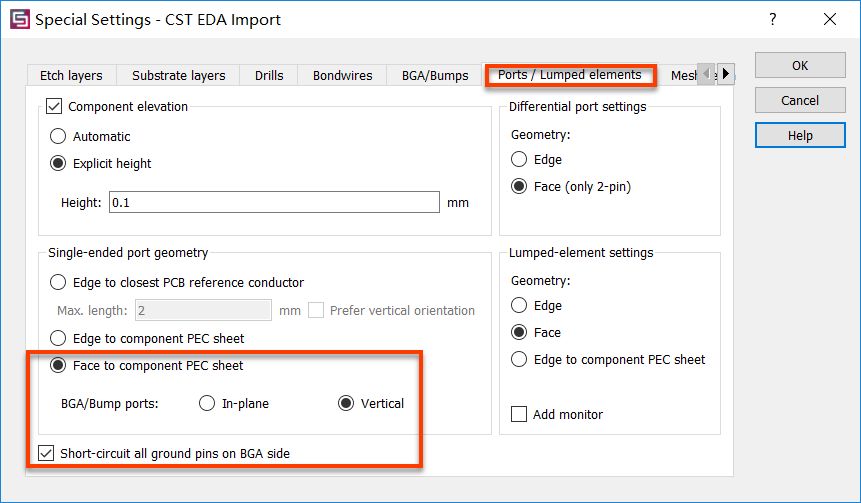This screenshot has height=503, width=861.
Task: Select Ports / Lumped elements tab
Action: tap(569, 75)
